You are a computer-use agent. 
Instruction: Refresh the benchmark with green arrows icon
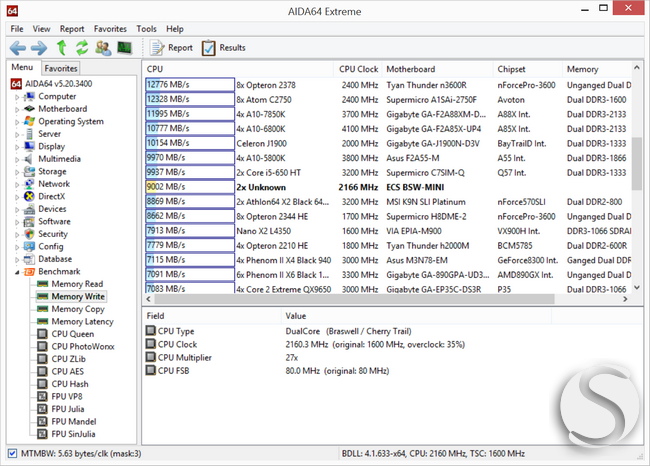click(82, 48)
